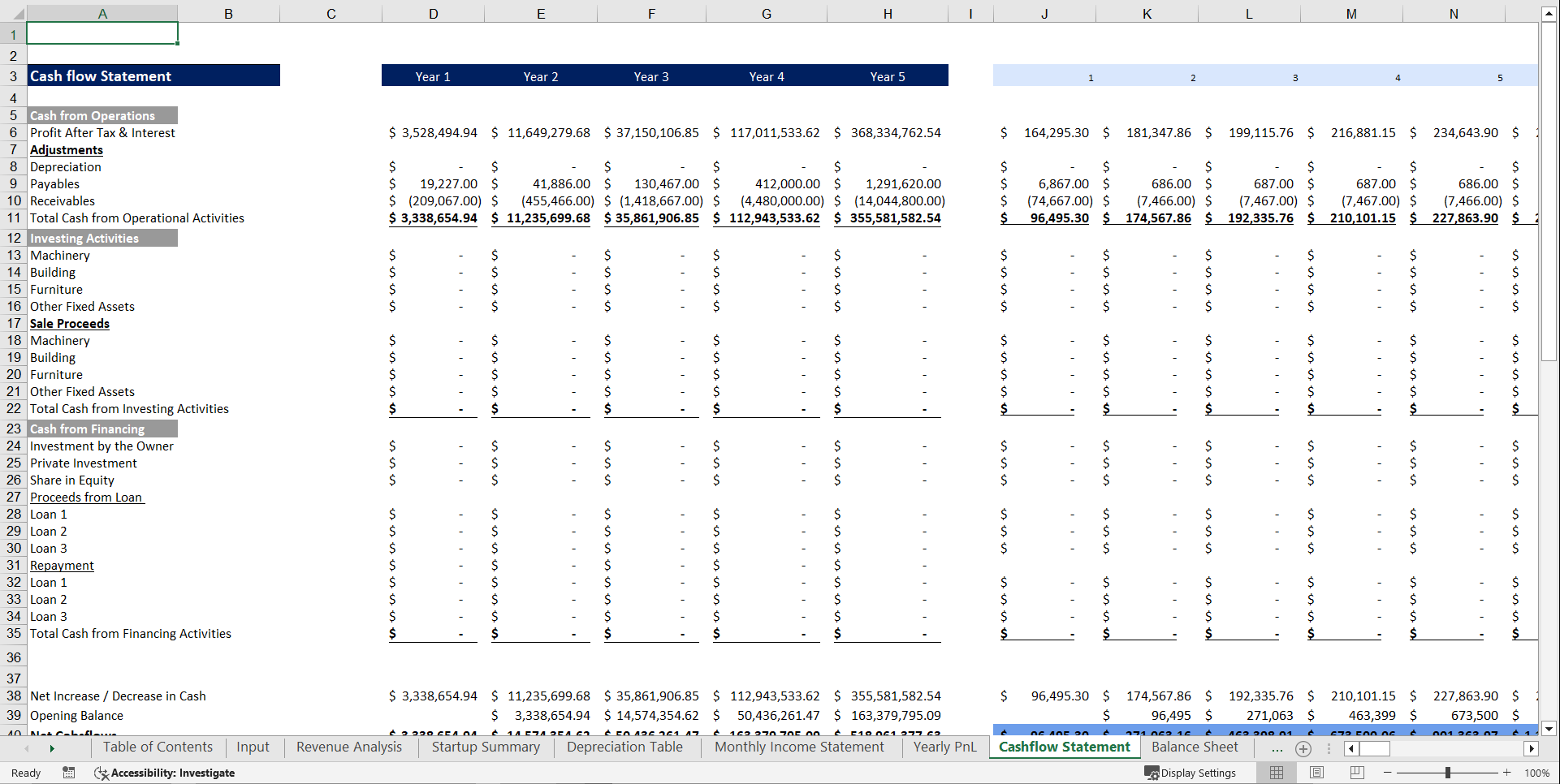The image size is (1560, 784).
Task: Select Year 2 opening balance 3,338,654.94
Action: (541, 715)
